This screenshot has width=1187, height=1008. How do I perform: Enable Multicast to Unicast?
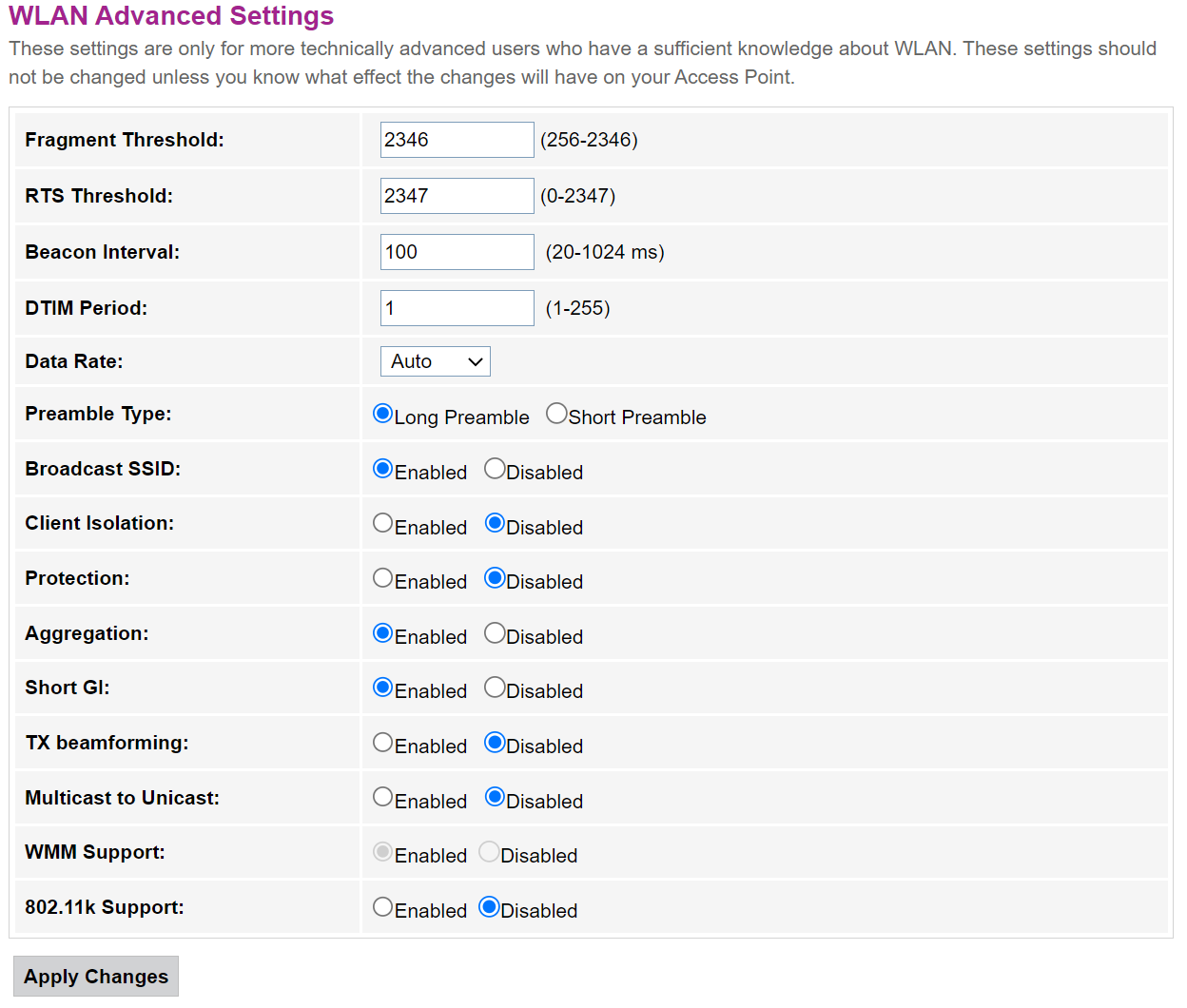pyautogui.click(x=383, y=797)
